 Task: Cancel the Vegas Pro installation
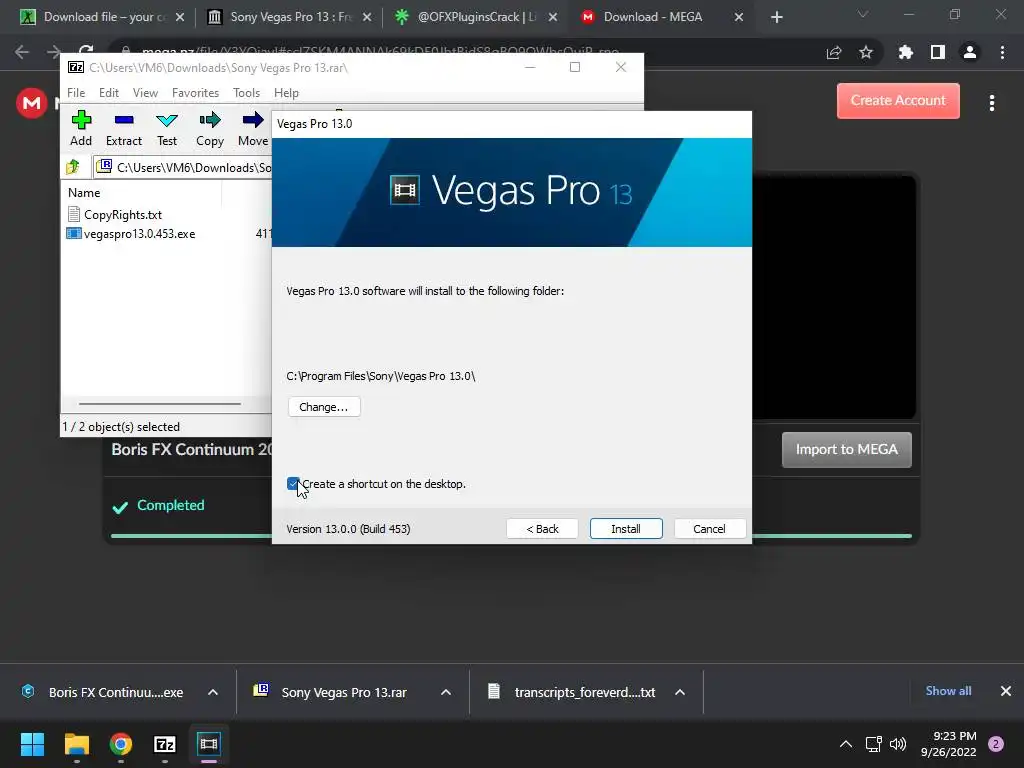pos(709,529)
